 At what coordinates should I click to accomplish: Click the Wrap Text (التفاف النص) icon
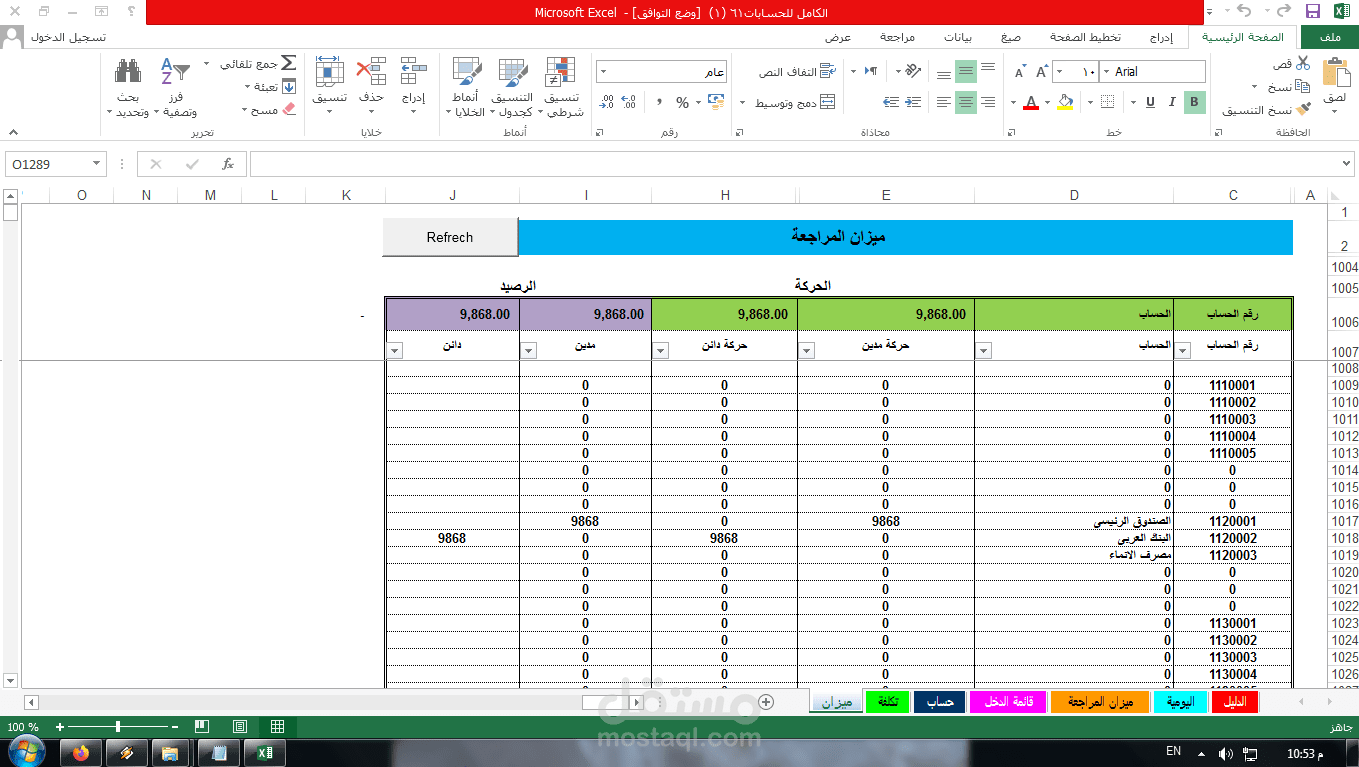[827, 71]
